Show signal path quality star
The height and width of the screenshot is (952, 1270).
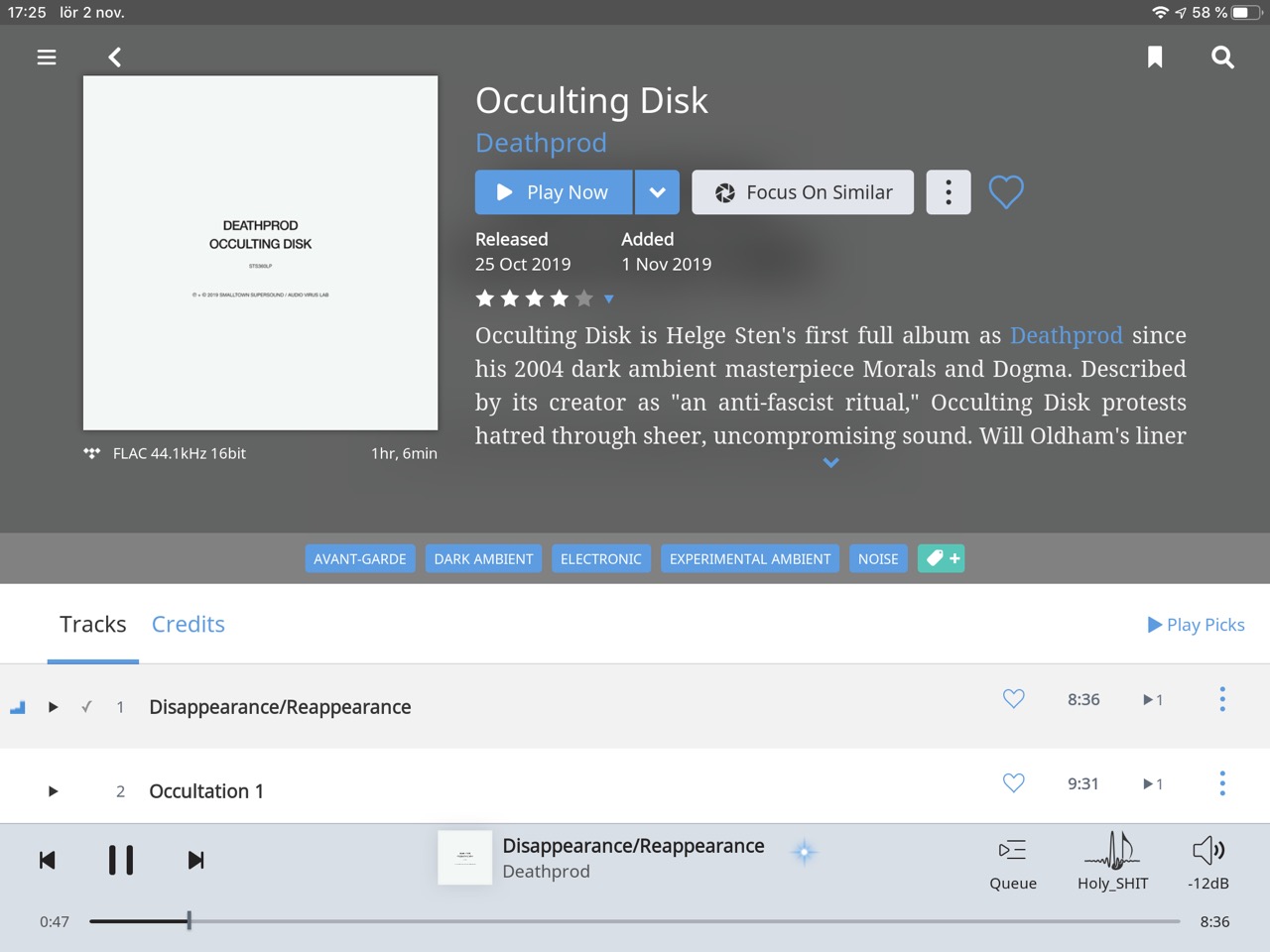805,851
